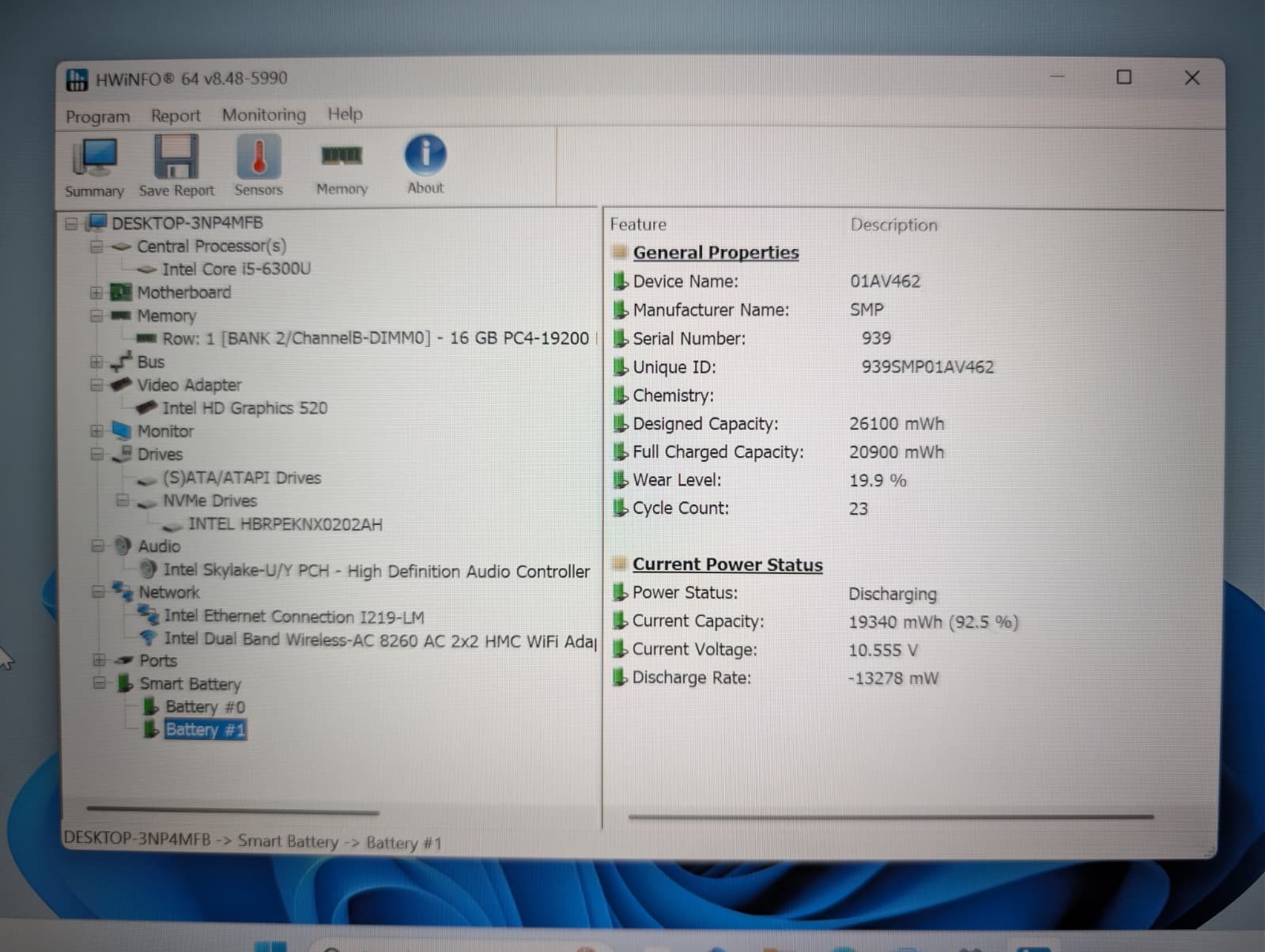Expand the Motherboard node
Screen dimensions: 1265x952
[x=96, y=293]
